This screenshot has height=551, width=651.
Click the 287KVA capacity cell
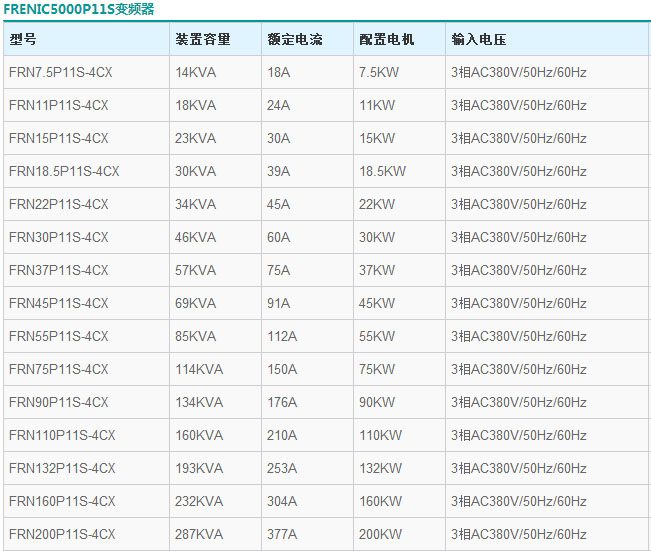coord(199,535)
